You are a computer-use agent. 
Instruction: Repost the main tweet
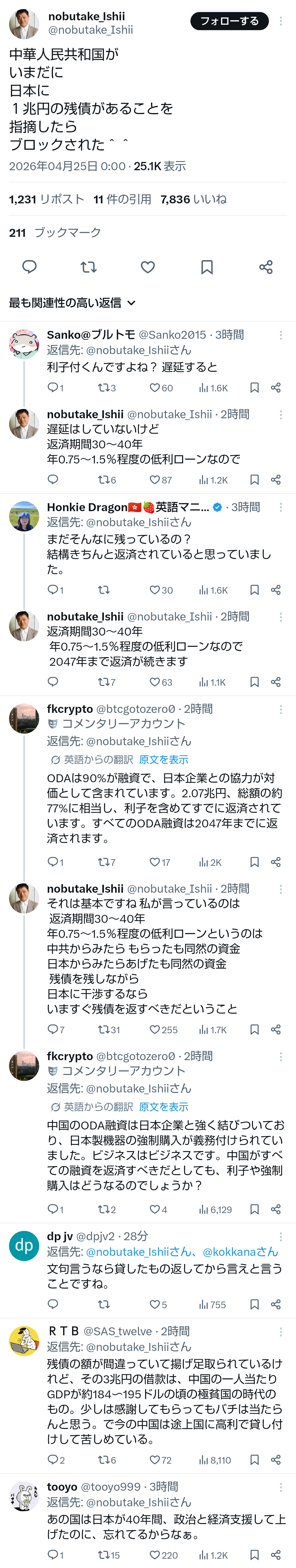(88, 267)
